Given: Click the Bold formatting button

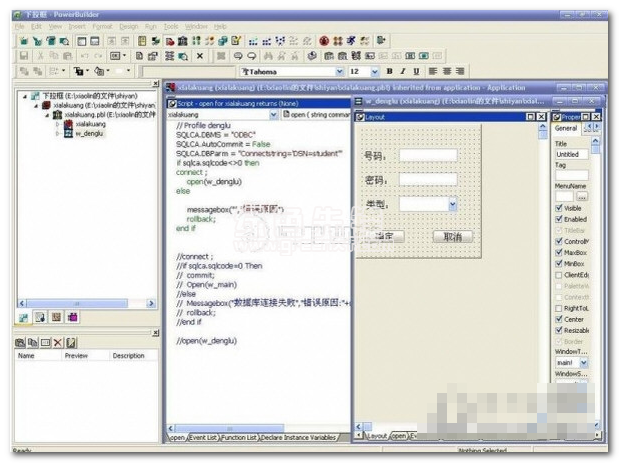Looking at the screenshot, I should point(389,72).
